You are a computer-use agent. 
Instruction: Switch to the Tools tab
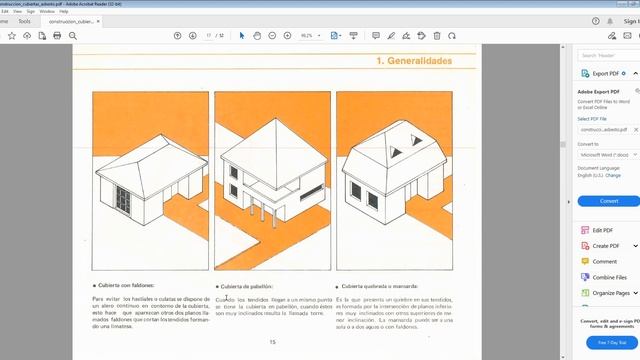click(24, 21)
